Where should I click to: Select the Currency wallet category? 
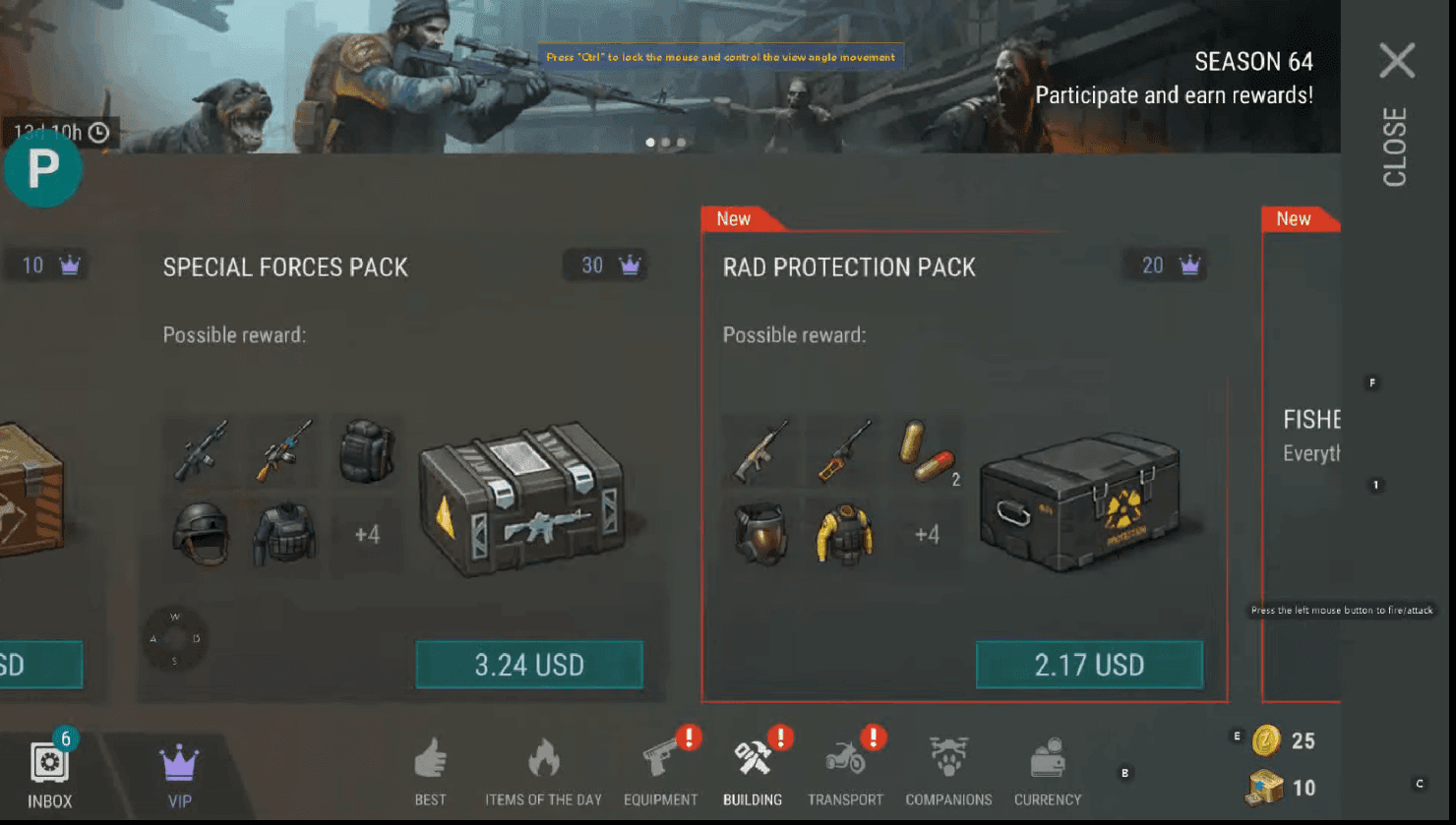tap(1048, 759)
